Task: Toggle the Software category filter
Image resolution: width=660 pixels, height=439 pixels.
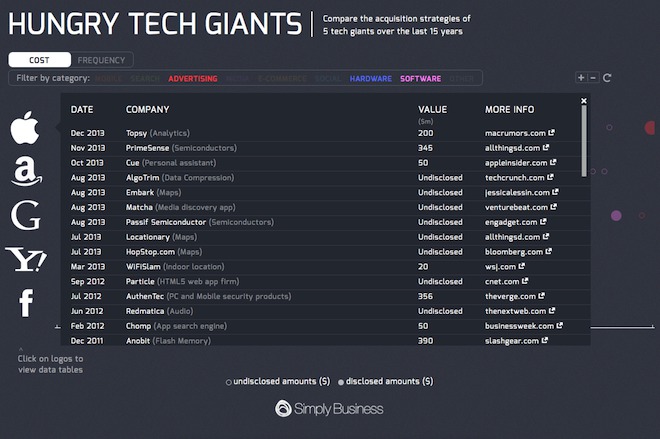Action: 421,78
